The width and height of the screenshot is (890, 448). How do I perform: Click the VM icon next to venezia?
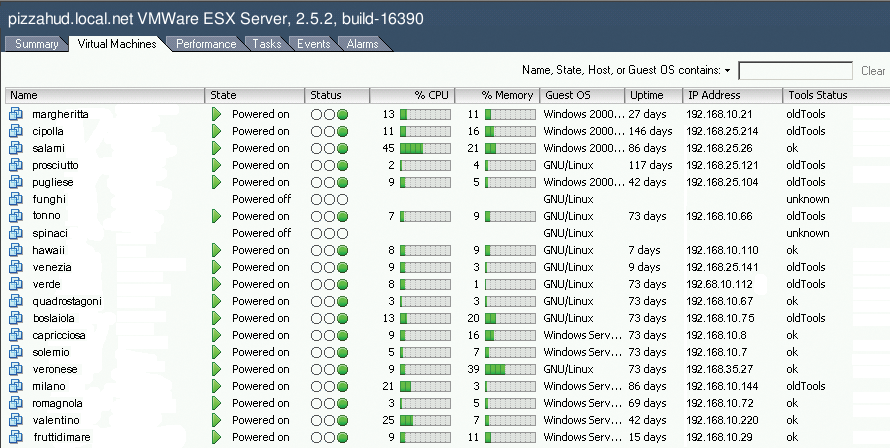point(16,267)
